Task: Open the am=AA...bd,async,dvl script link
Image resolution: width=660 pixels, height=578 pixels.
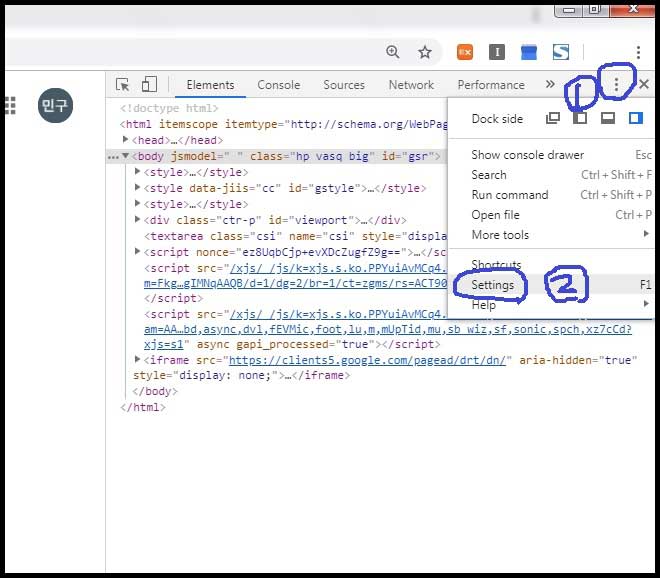Action: 388,329
